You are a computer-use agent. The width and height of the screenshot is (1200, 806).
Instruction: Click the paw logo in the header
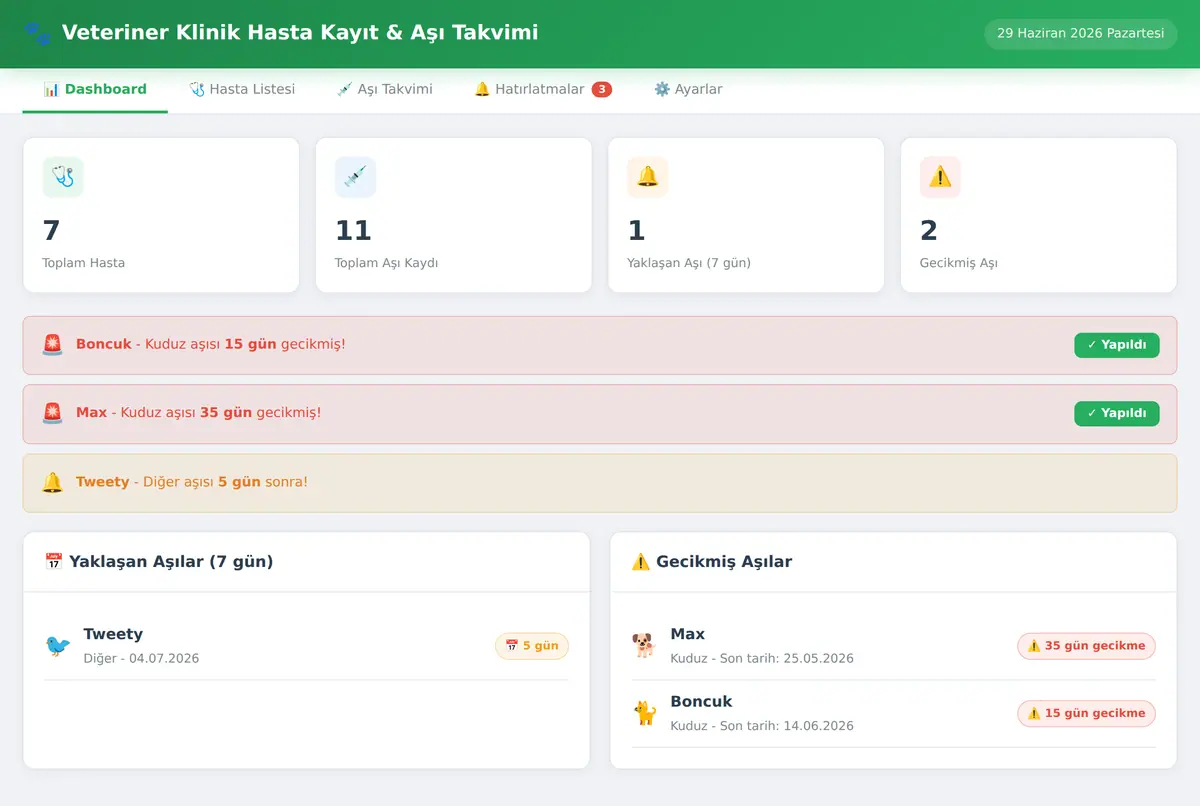click(37, 33)
